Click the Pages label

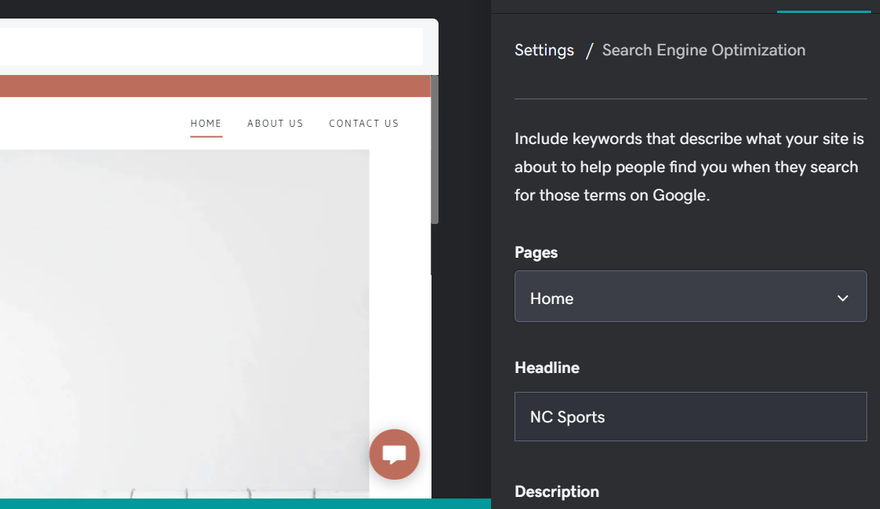(x=536, y=253)
